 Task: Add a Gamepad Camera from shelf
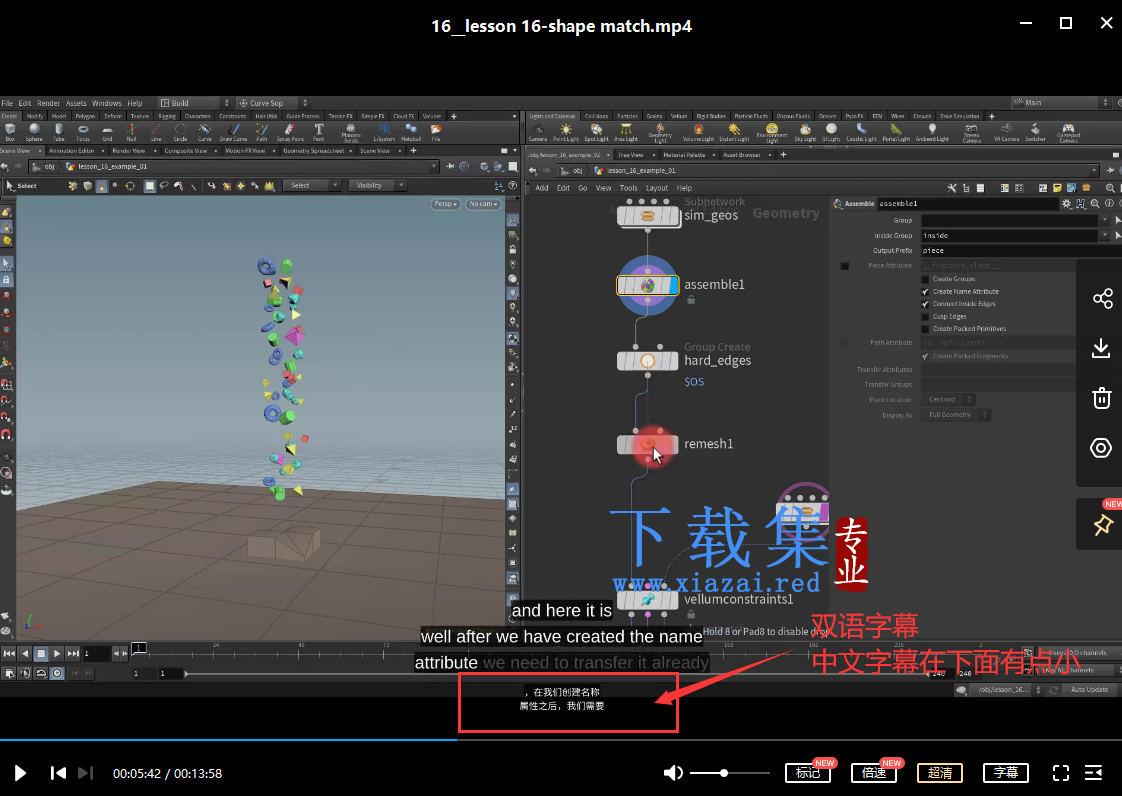tap(1068, 133)
